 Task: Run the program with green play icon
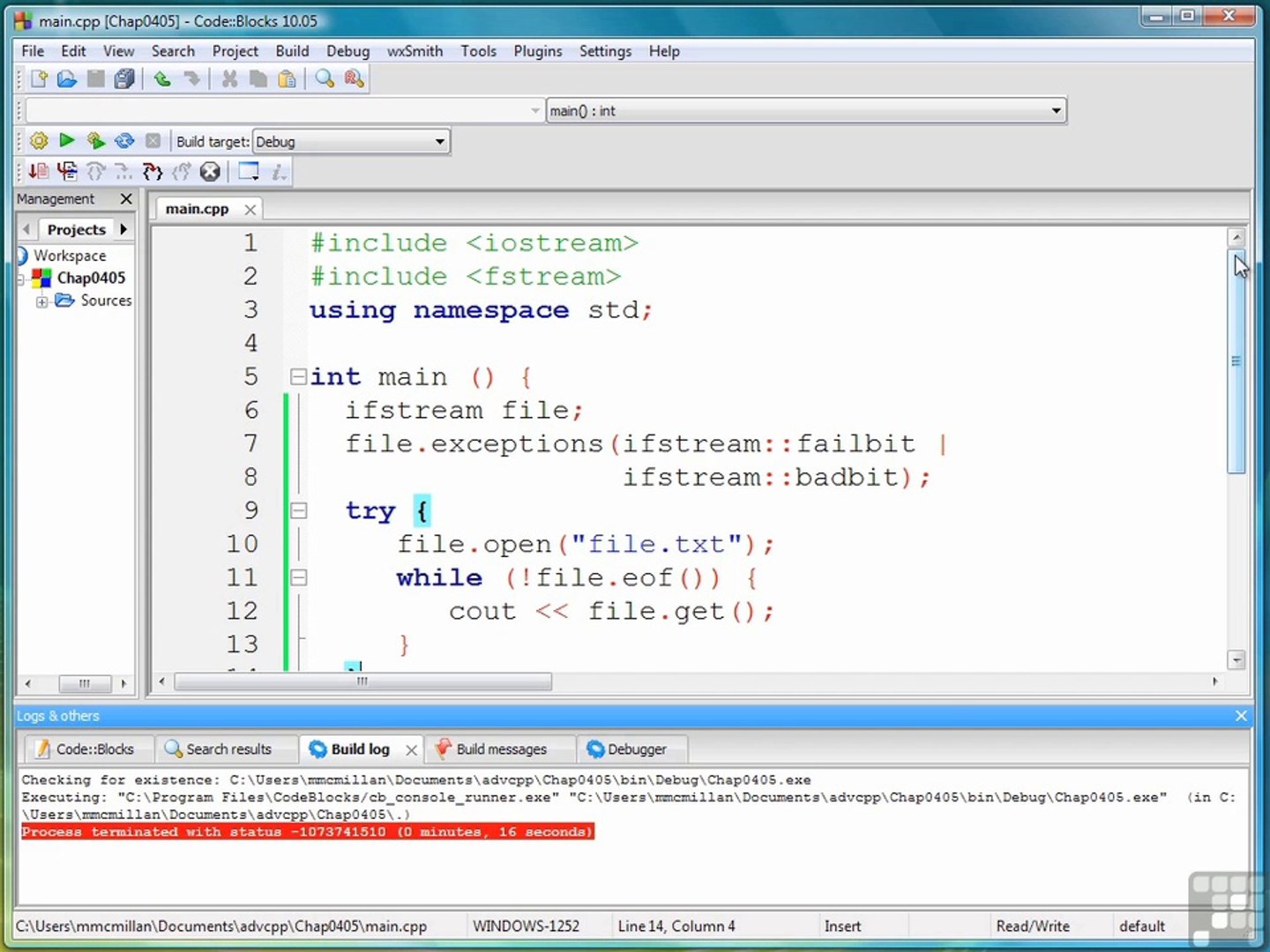coord(67,141)
